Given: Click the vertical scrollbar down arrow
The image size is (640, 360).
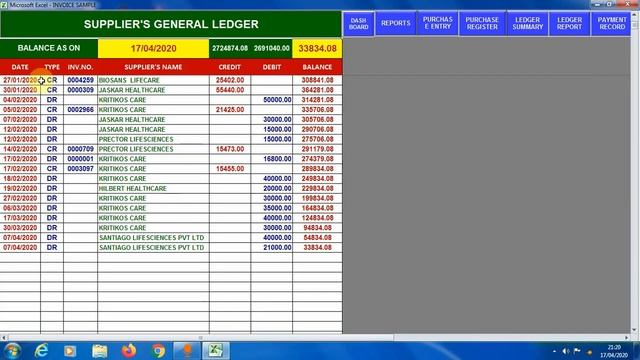Looking at the screenshot, I should (635, 329).
